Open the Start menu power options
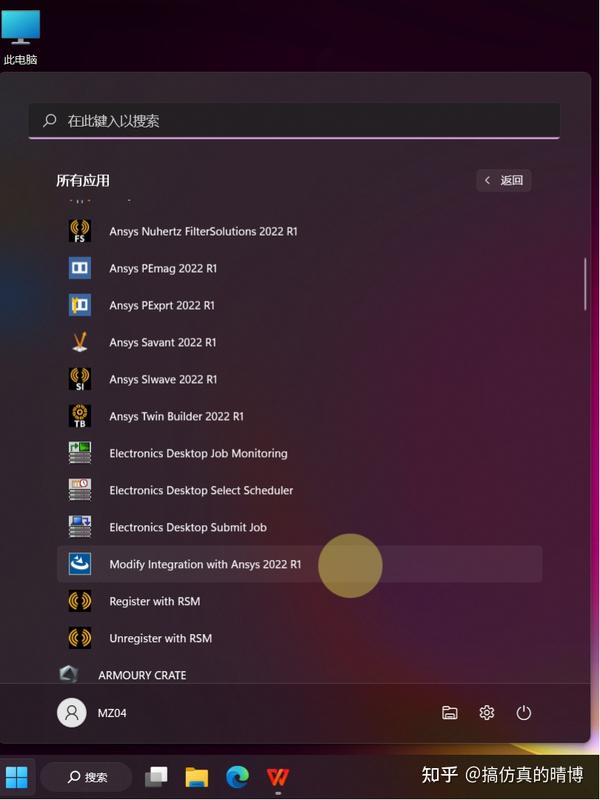This screenshot has width=600, height=800. 523,713
